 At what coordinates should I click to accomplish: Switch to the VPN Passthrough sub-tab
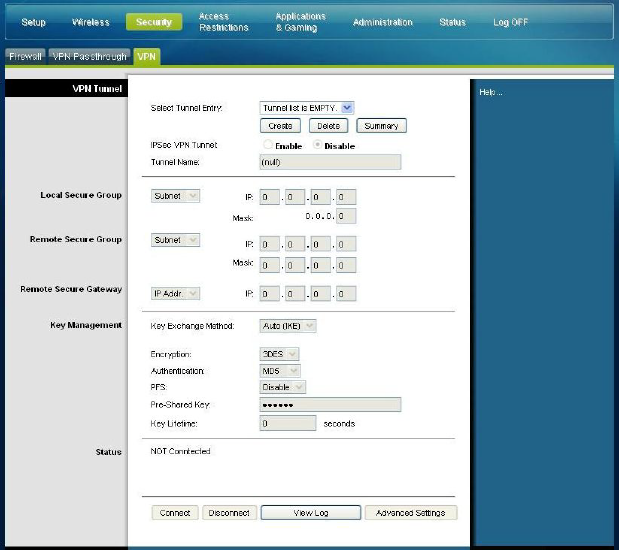(x=89, y=57)
